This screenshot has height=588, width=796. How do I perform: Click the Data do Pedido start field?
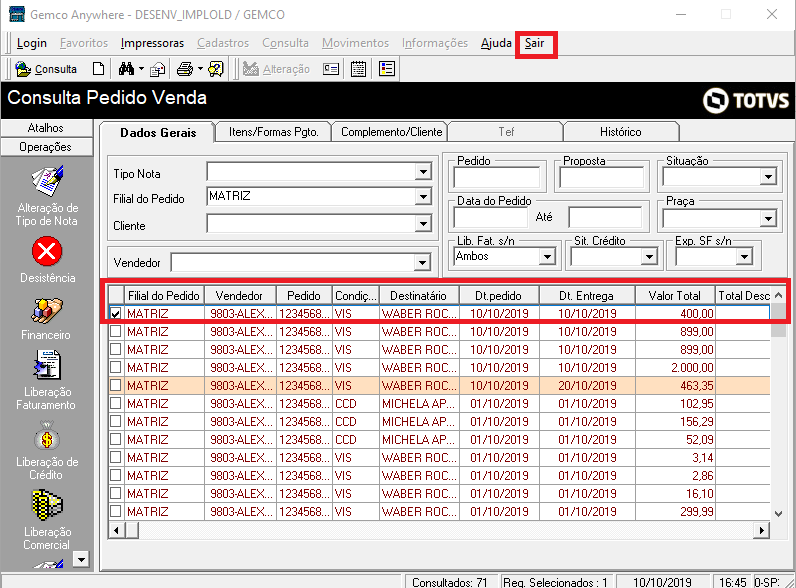coord(490,217)
